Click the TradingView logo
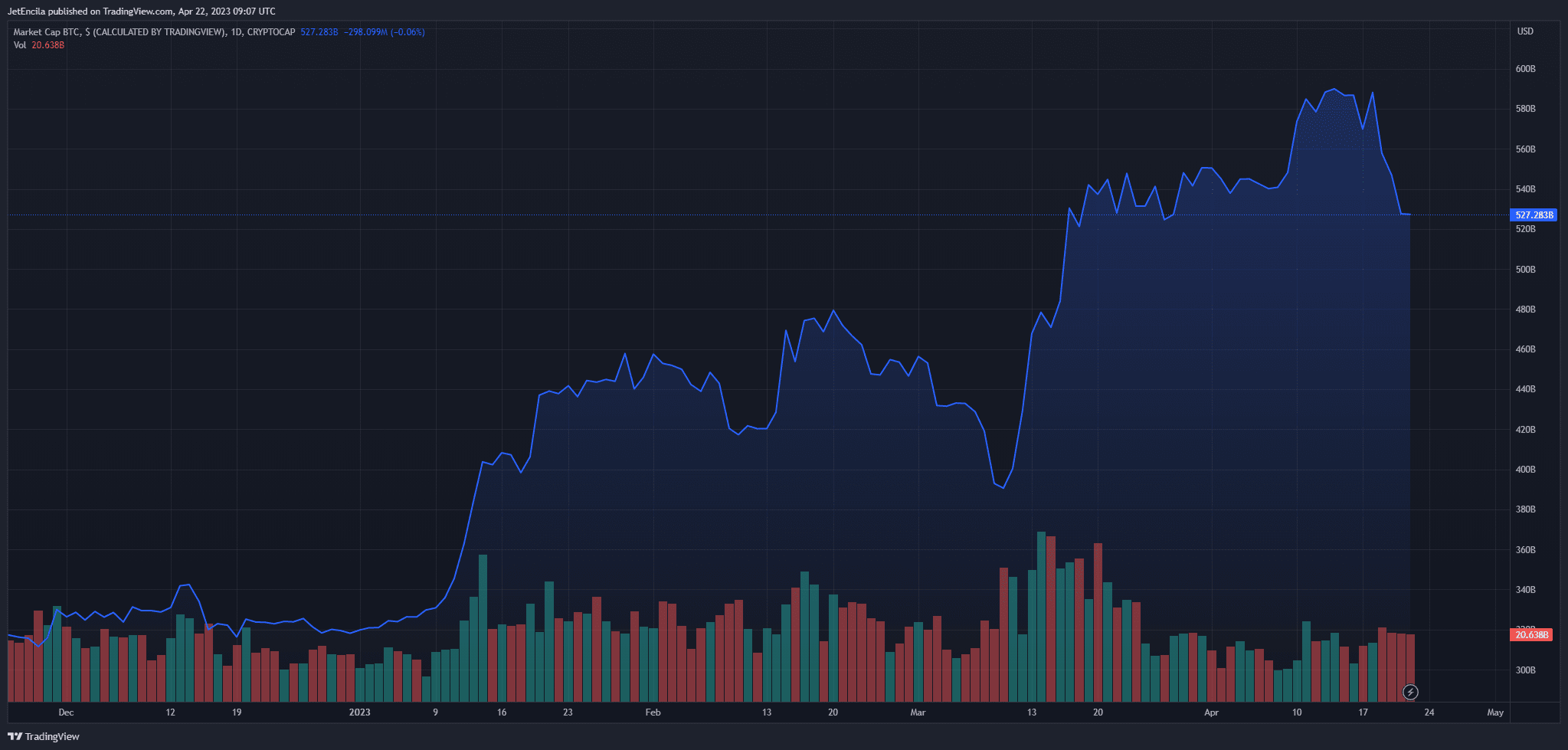Image resolution: width=1568 pixels, height=750 pixels. click(44, 736)
